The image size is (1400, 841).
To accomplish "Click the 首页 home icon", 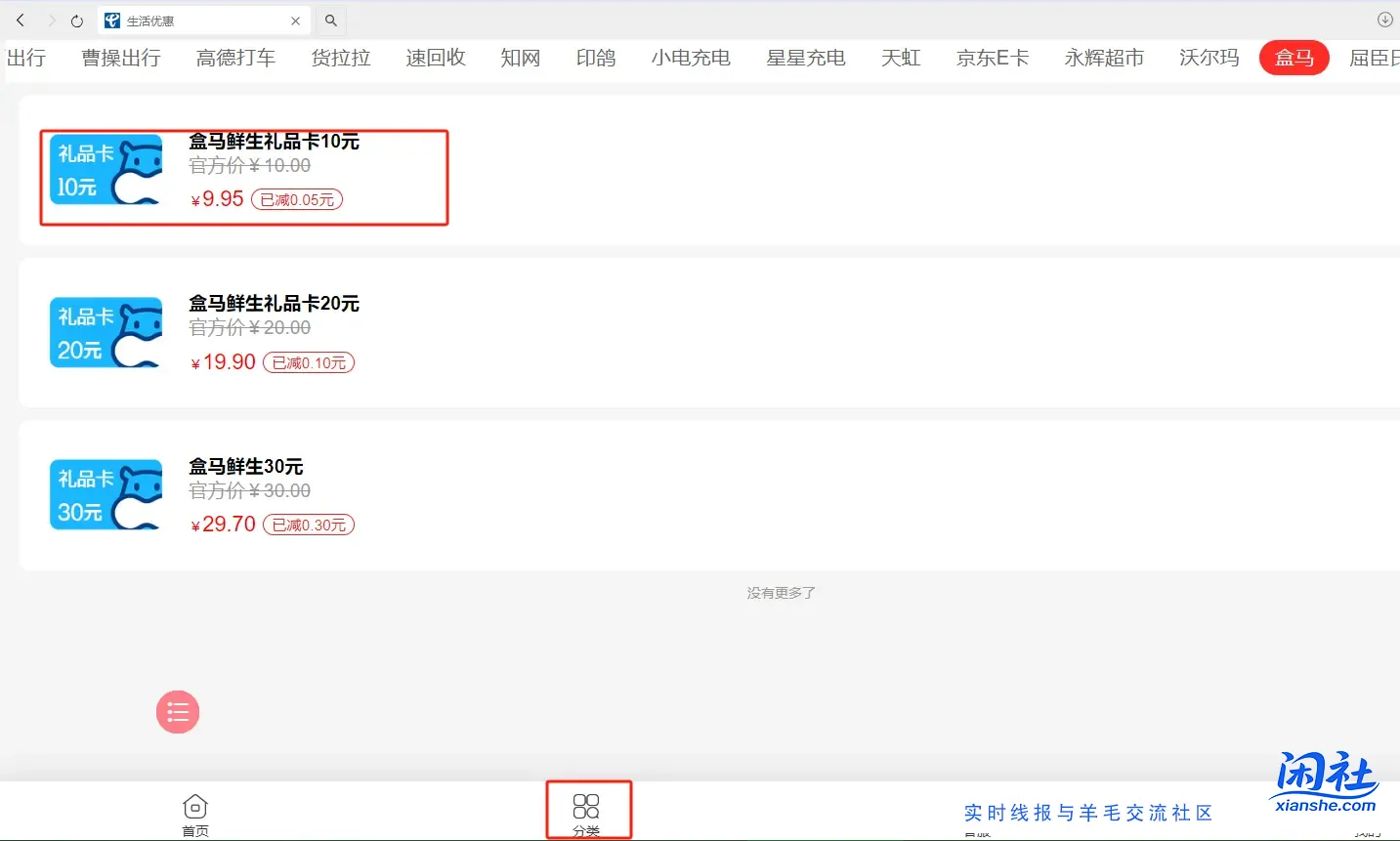I will (x=194, y=809).
